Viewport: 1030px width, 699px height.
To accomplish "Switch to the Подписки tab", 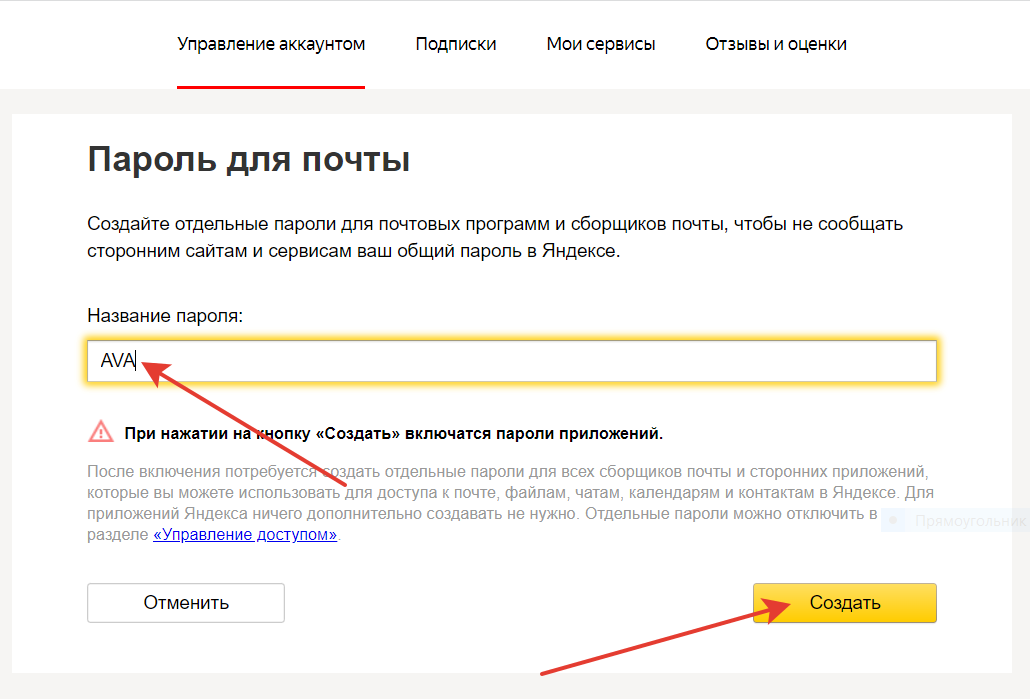I will [x=456, y=44].
